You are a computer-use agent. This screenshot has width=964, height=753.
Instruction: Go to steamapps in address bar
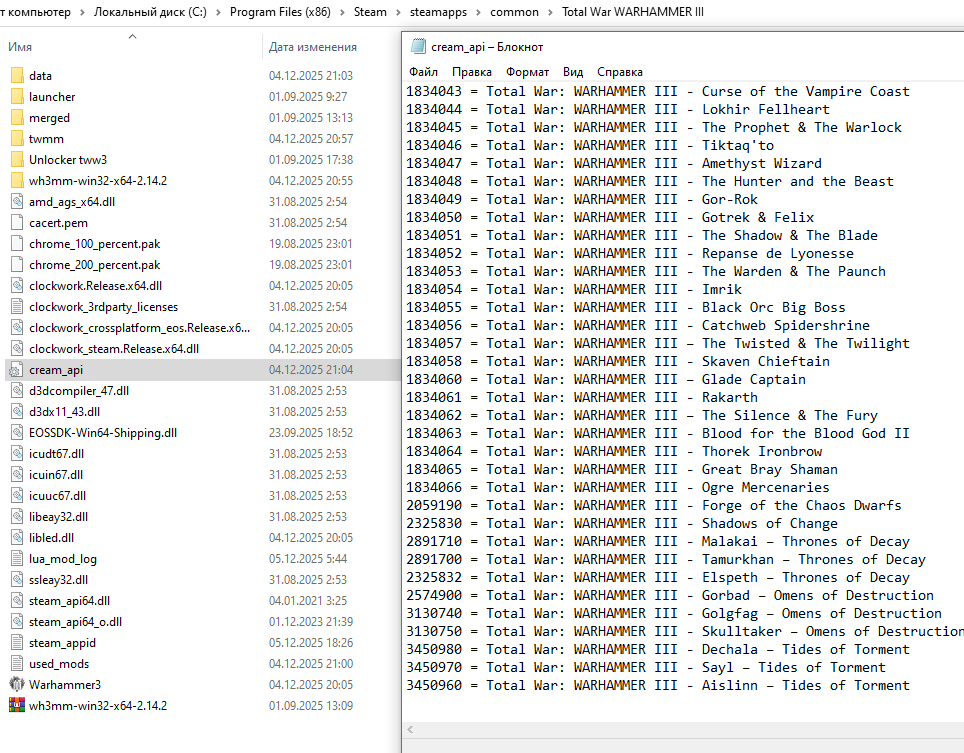pyautogui.click(x=438, y=12)
